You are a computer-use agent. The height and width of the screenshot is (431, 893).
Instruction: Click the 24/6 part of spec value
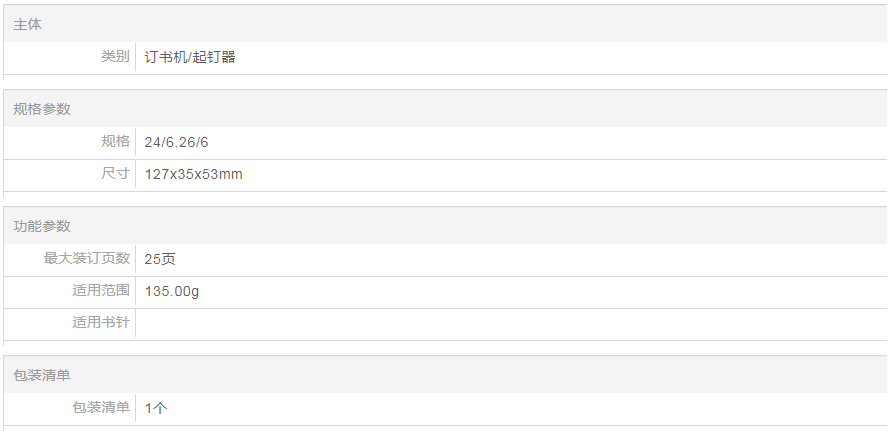(156, 143)
